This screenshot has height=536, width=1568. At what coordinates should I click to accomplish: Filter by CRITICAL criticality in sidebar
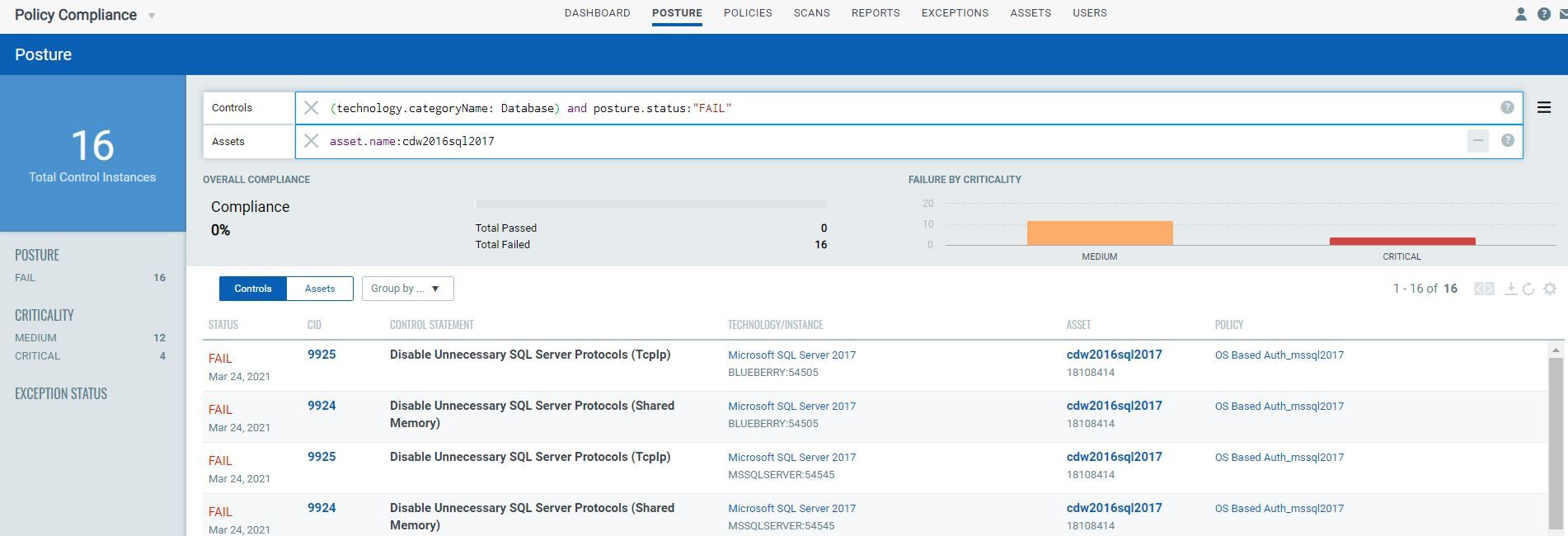point(37,356)
